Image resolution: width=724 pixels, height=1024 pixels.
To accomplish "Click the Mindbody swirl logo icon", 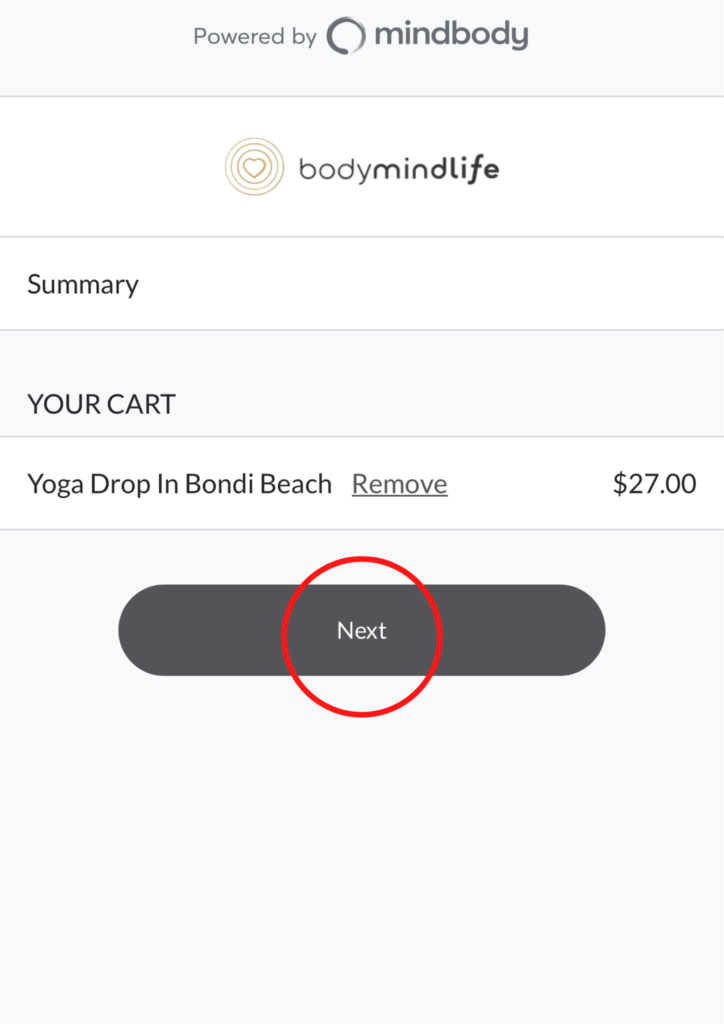I will click(x=346, y=37).
